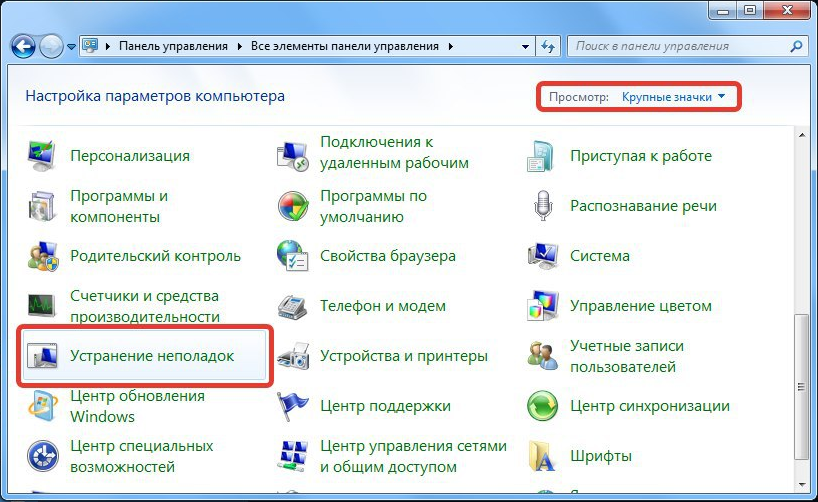Click the Счетчики и средства производительности icon
The width and height of the screenshot is (818, 502).
(x=42, y=306)
